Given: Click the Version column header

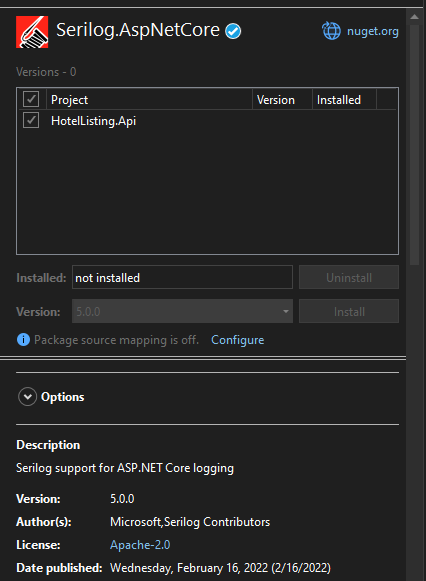Looking at the screenshot, I should click(282, 100).
